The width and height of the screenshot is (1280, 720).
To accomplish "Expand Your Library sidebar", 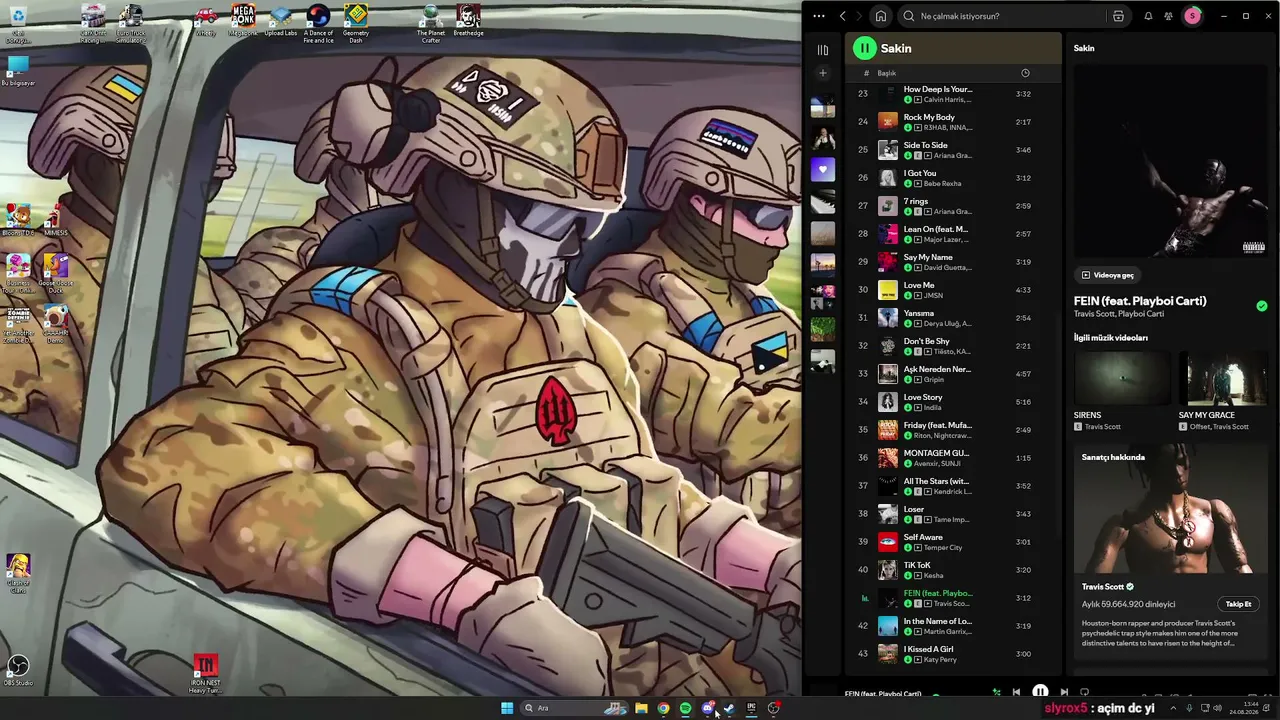I will point(822,49).
